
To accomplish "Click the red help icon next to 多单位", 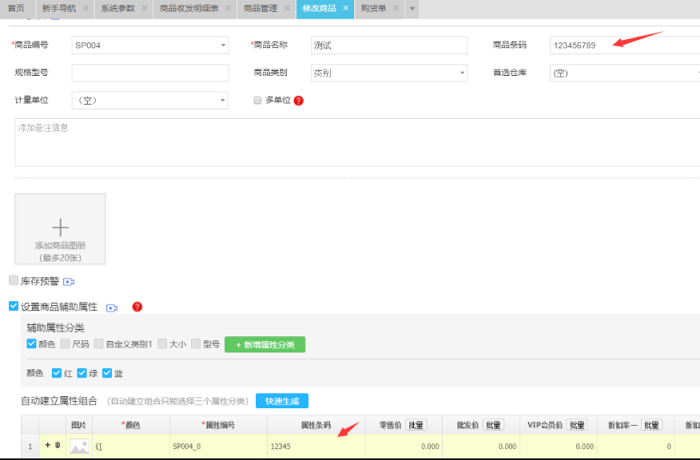I will tap(298, 101).
